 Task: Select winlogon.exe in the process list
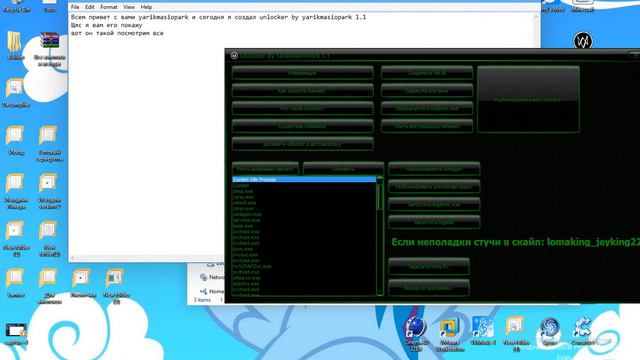click(304, 214)
